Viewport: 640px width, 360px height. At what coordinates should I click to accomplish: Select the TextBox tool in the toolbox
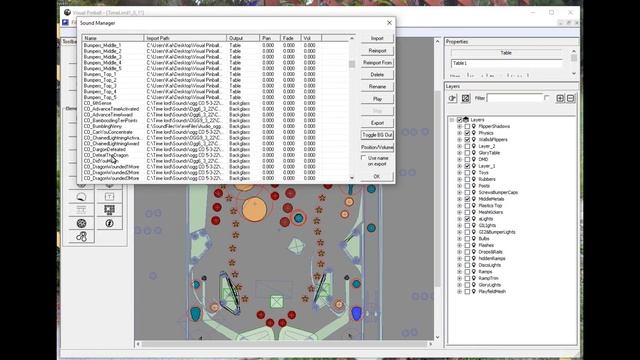coord(109,197)
